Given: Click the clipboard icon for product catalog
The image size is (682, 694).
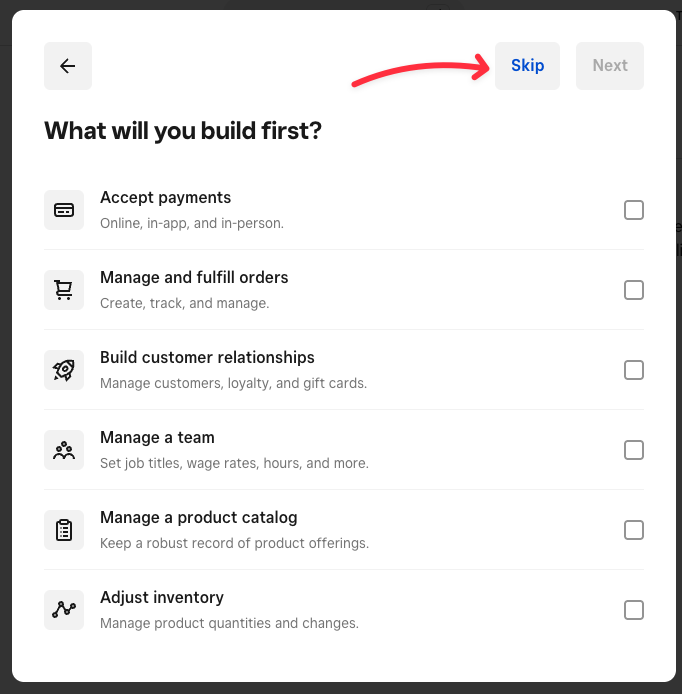Looking at the screenshot, I should 64,530.
